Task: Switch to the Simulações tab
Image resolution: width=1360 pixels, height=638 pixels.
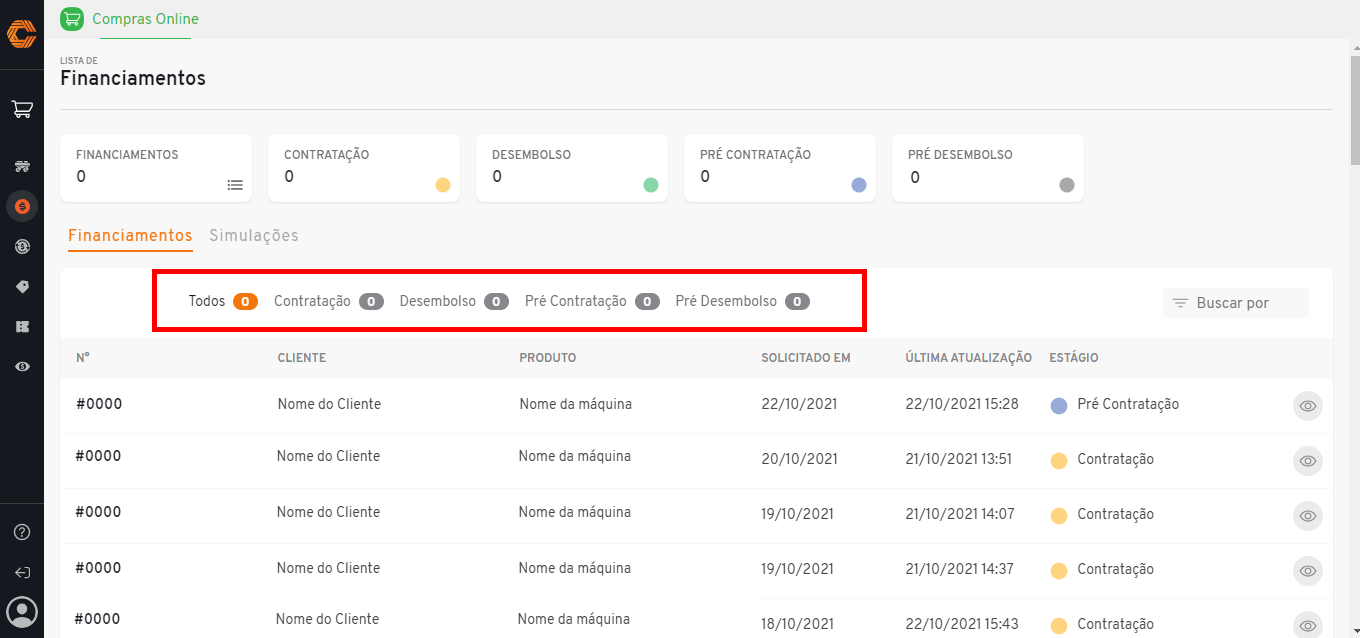Action: (x=254, y=236)
